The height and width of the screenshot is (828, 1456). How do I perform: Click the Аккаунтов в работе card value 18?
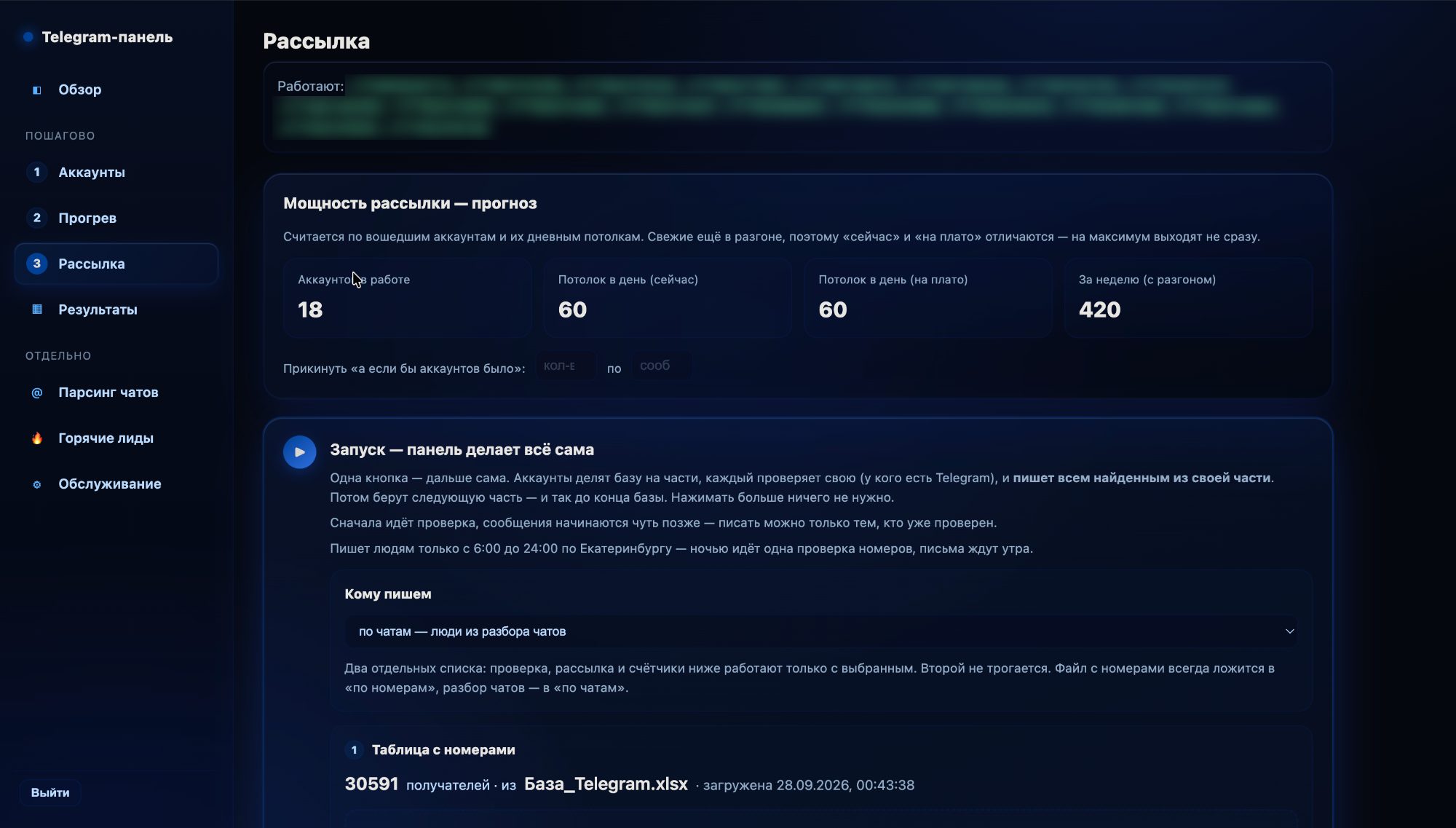(310, 310)
